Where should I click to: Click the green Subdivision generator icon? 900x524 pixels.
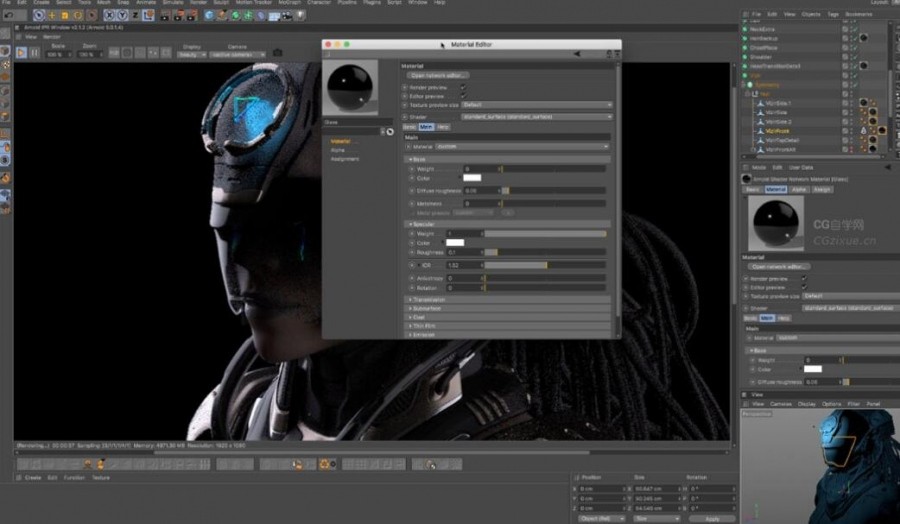point(235,15)
